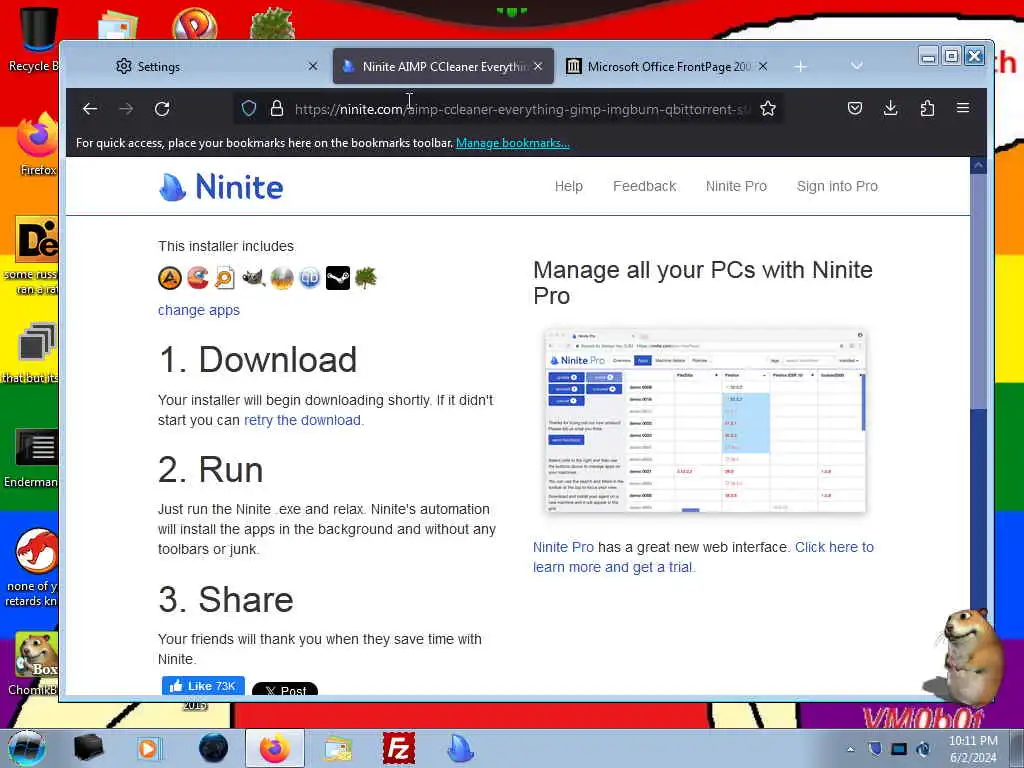This screenshot has width=1024, height=768.
Task: Open FileZilla from the taskbar
Action: (x=398, y=748)
